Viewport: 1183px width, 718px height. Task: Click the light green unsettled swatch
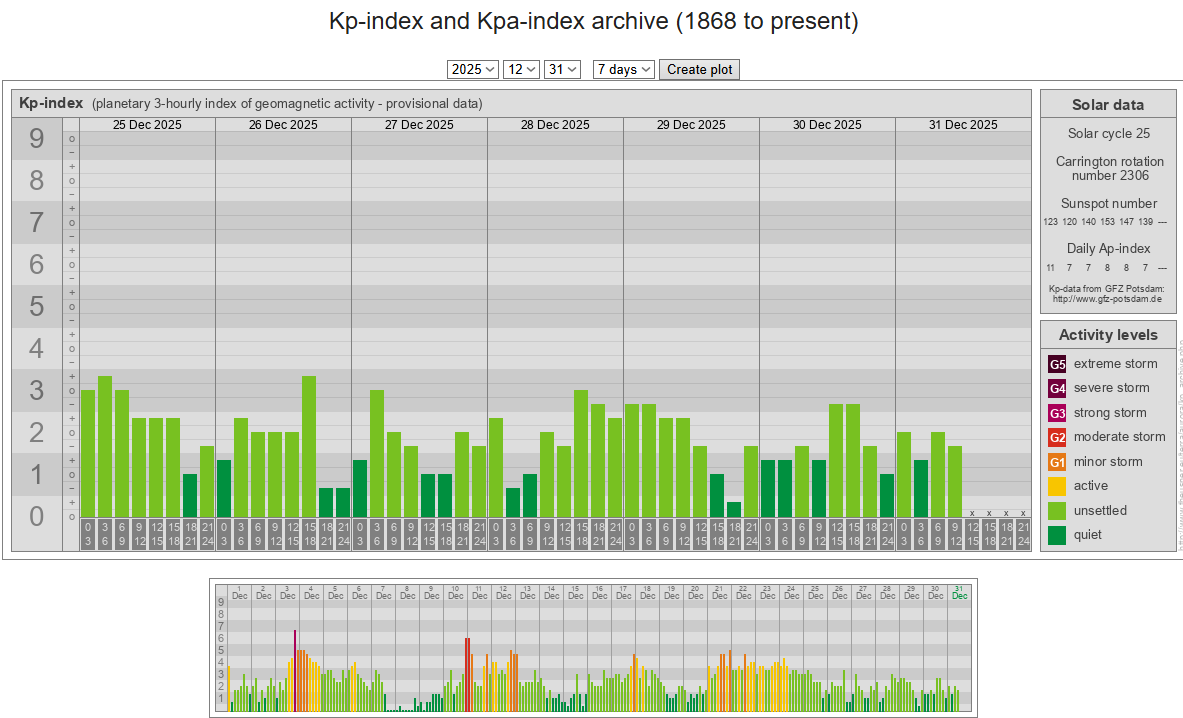click(x=1057, y=511)
